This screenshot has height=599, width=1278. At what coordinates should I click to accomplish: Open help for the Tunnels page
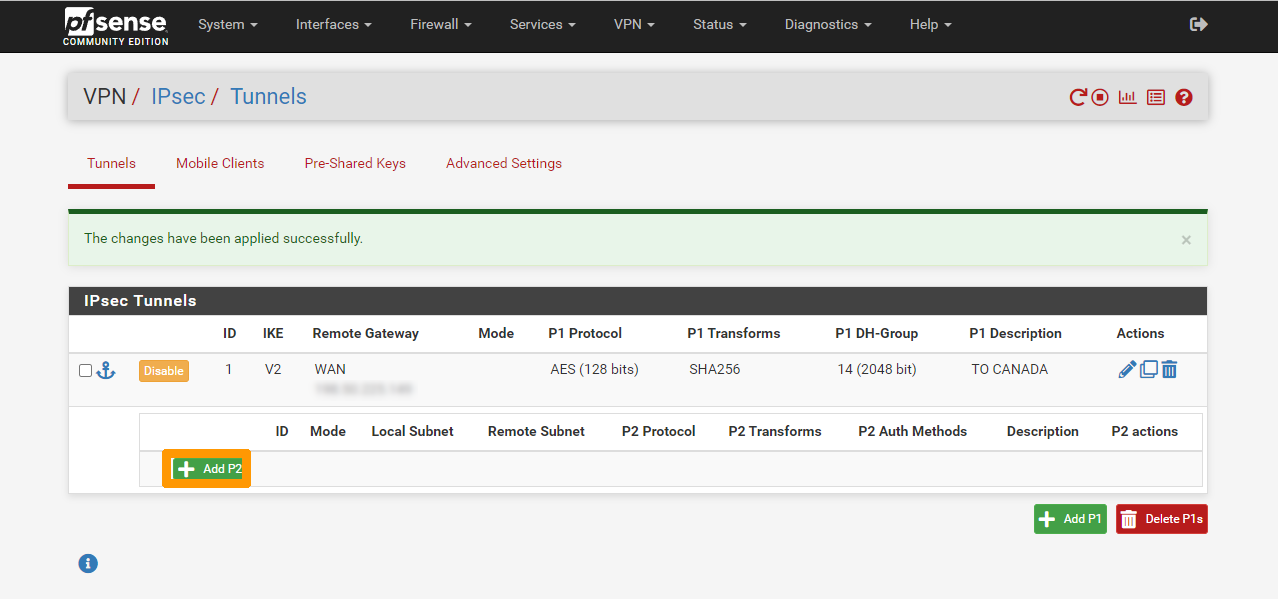pos(1183,97)
